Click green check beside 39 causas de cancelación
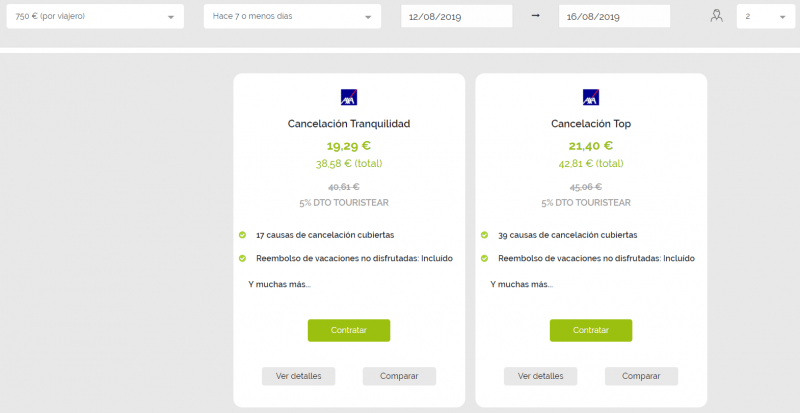Image resolution: width=800 pixels, height=413 pixels. point(484,235)
